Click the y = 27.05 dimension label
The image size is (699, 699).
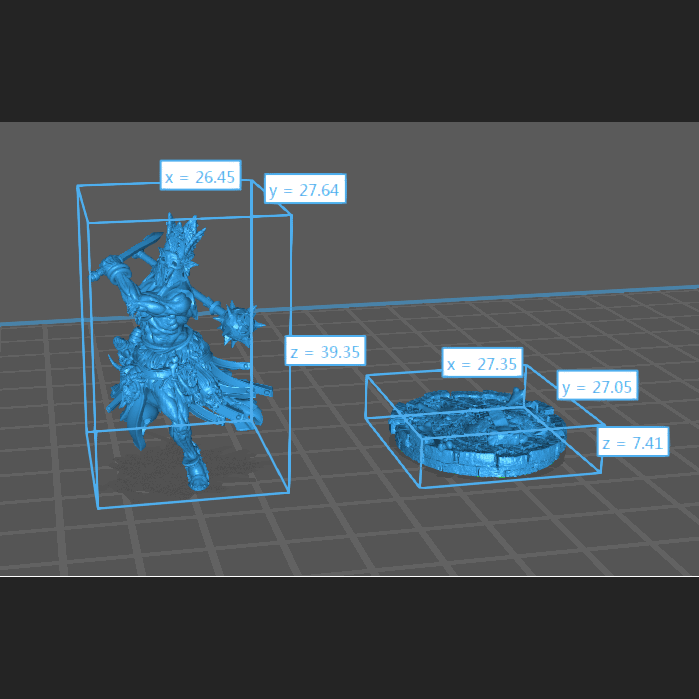click(x=598, y=387)
